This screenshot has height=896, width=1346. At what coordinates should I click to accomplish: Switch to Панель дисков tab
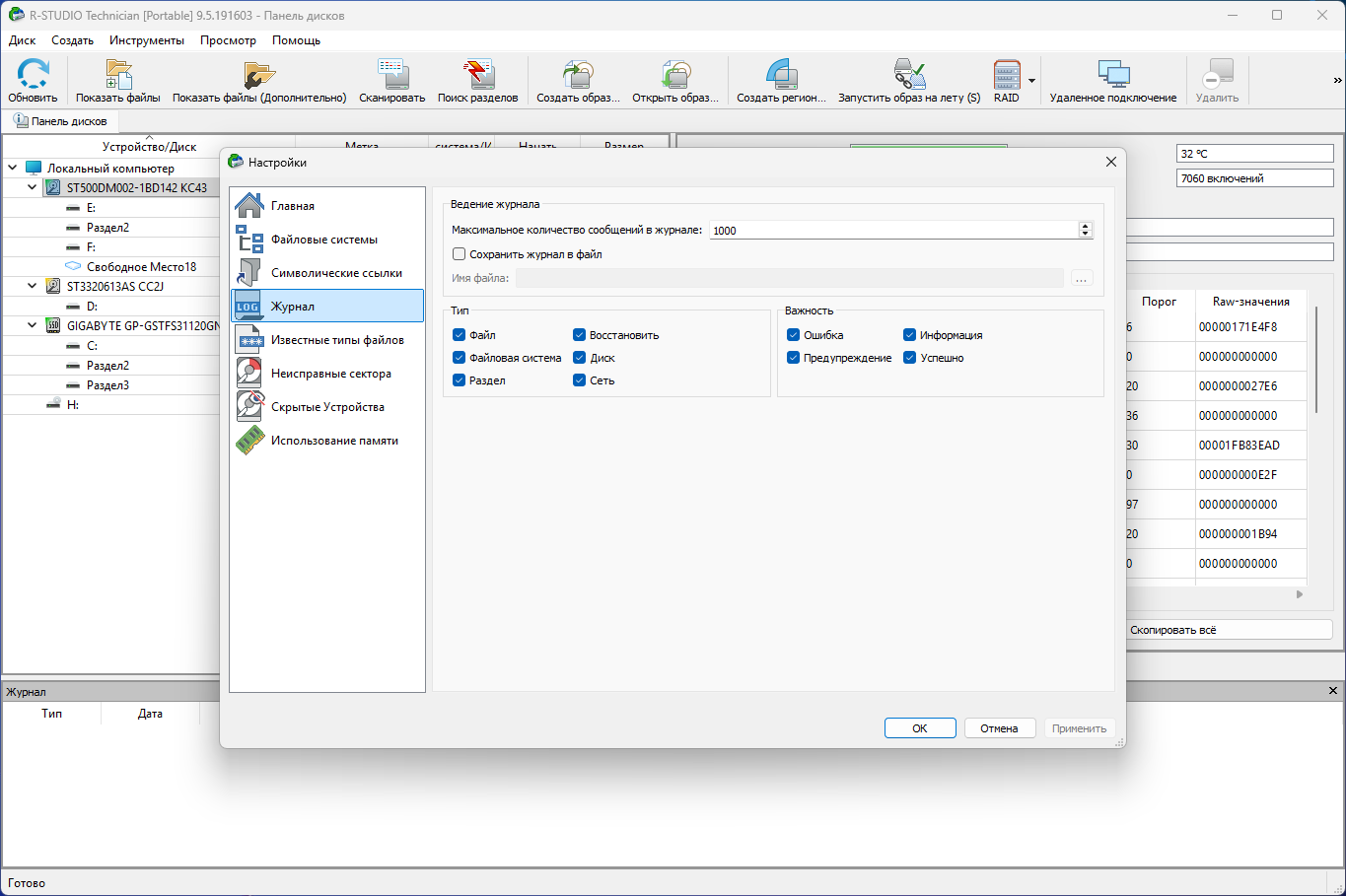pos(60,121)
